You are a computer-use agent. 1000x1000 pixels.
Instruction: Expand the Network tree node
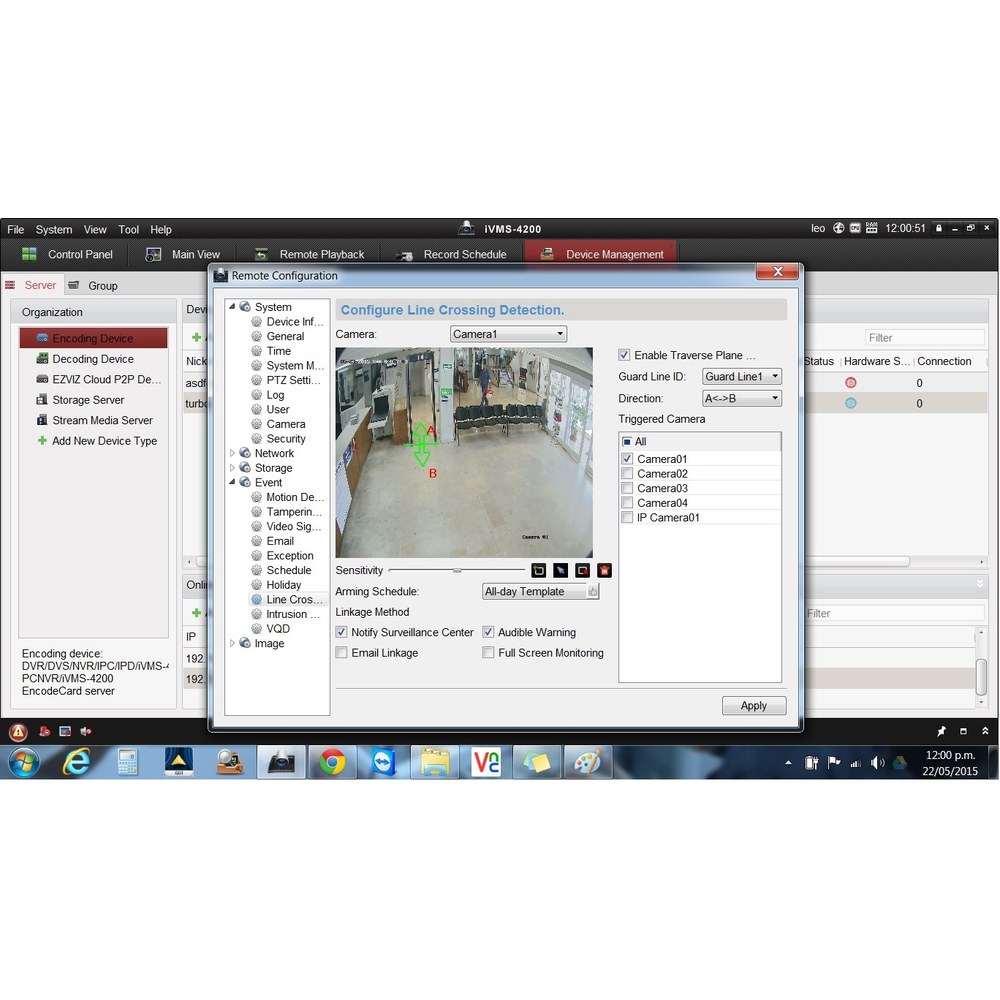click(232, 453)
